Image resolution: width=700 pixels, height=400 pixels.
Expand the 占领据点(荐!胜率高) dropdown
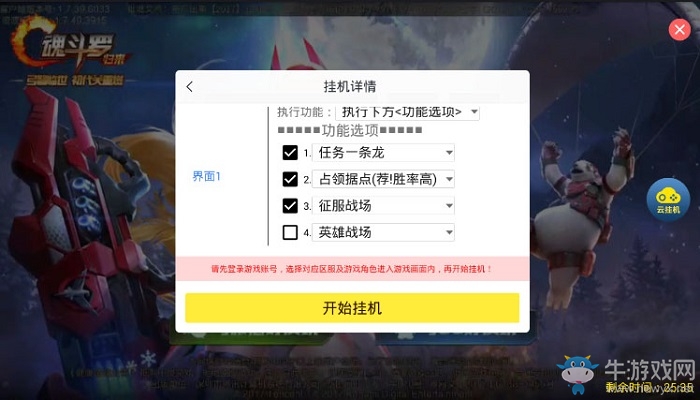(x=383, y=179)
